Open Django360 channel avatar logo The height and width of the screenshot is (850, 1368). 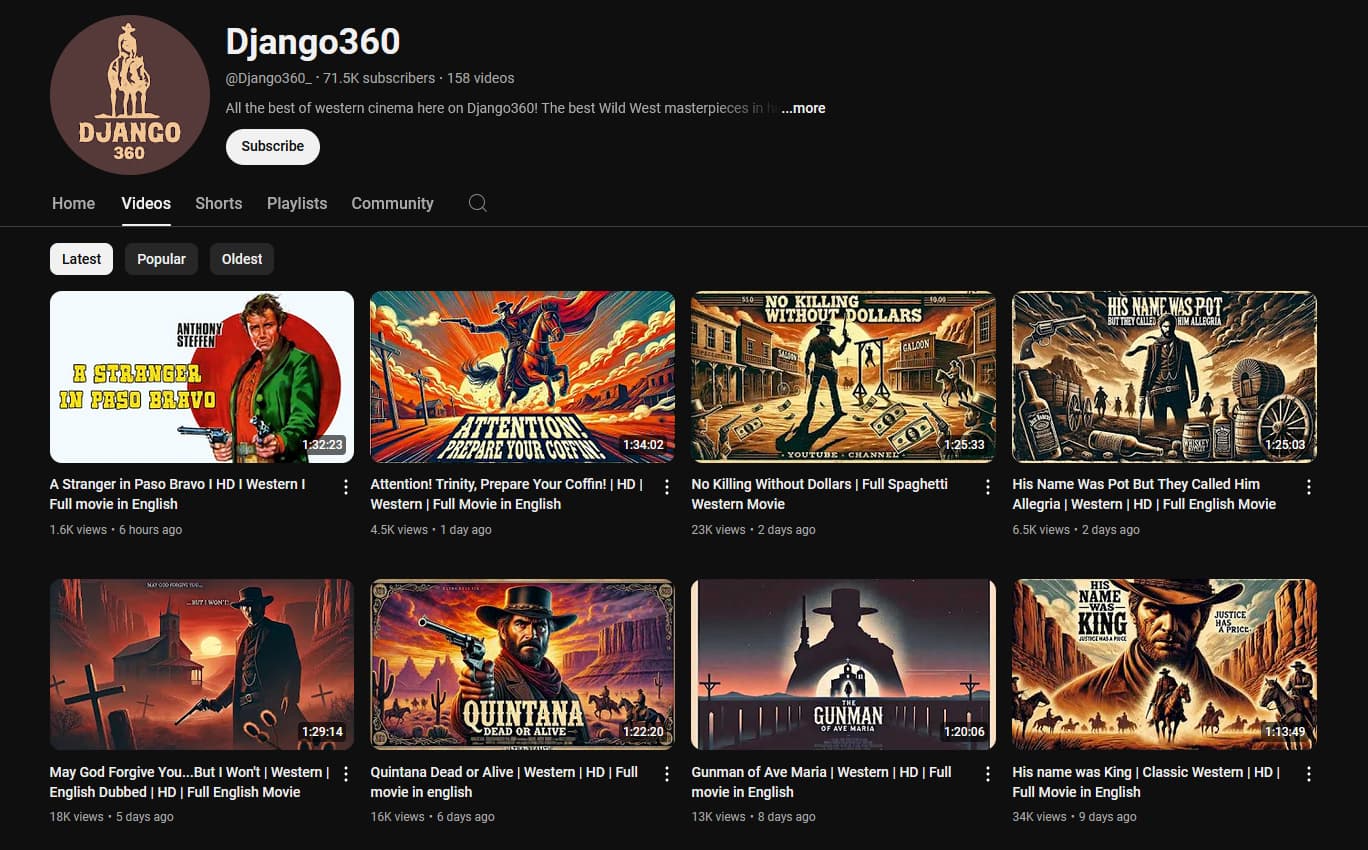(129, 95)
